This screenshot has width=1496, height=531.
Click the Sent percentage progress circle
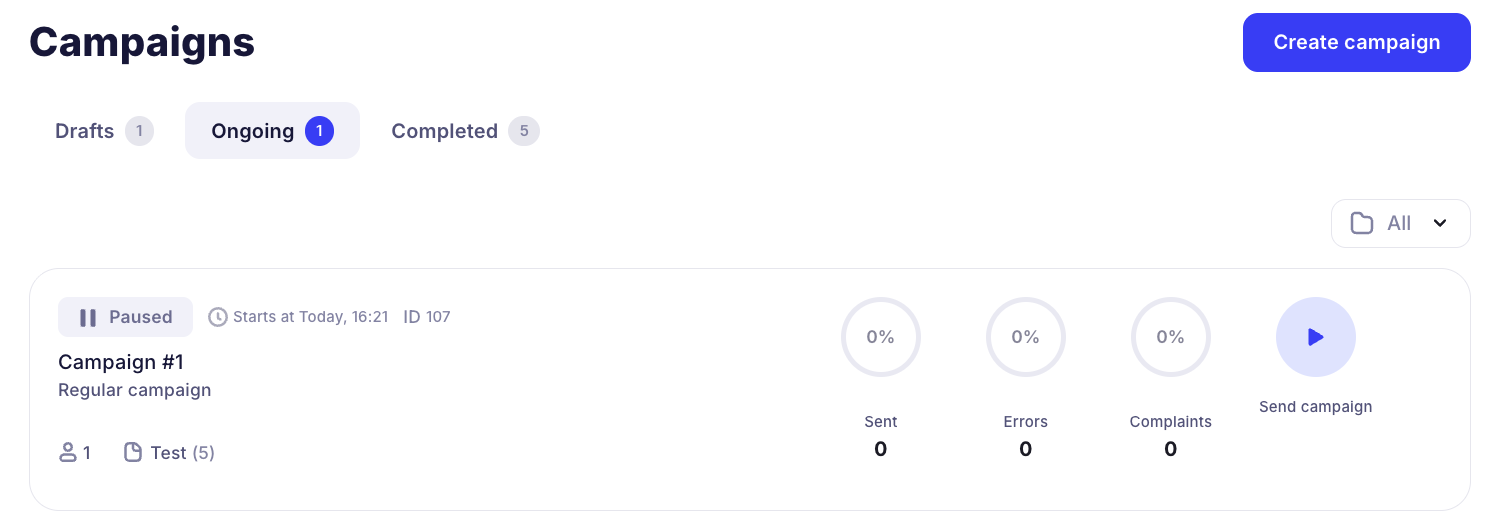click(x=880, y=338)
